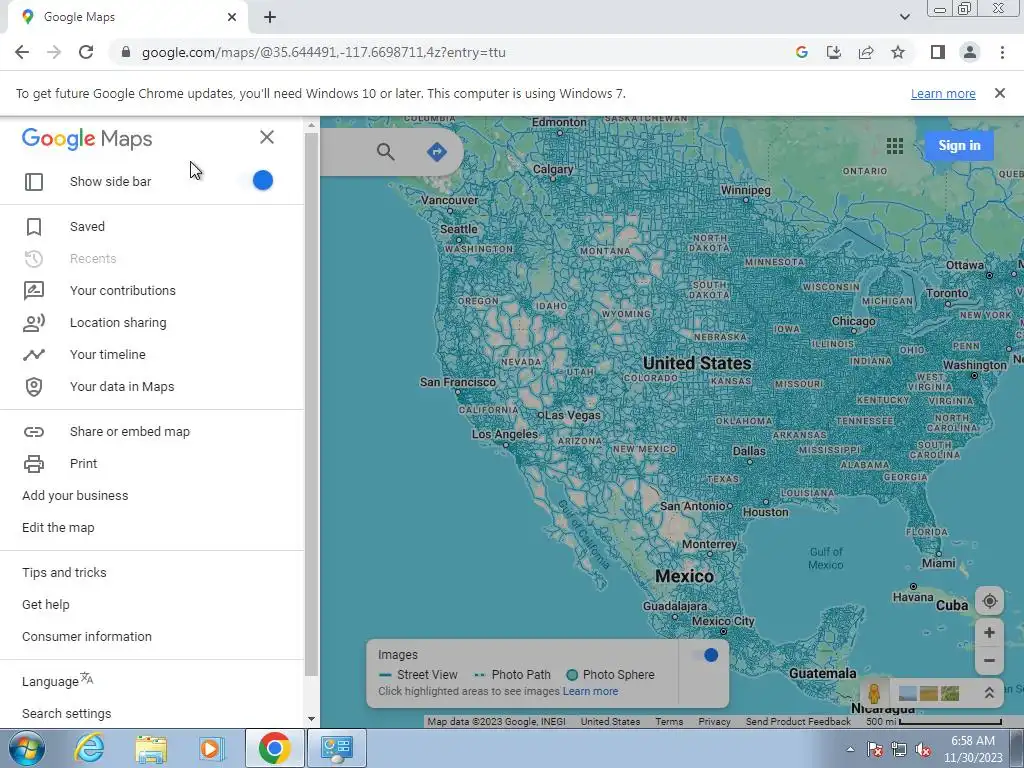Click the Your contributions icon
The height and width of the screenshot is (768, 1024).
point(34,291)
